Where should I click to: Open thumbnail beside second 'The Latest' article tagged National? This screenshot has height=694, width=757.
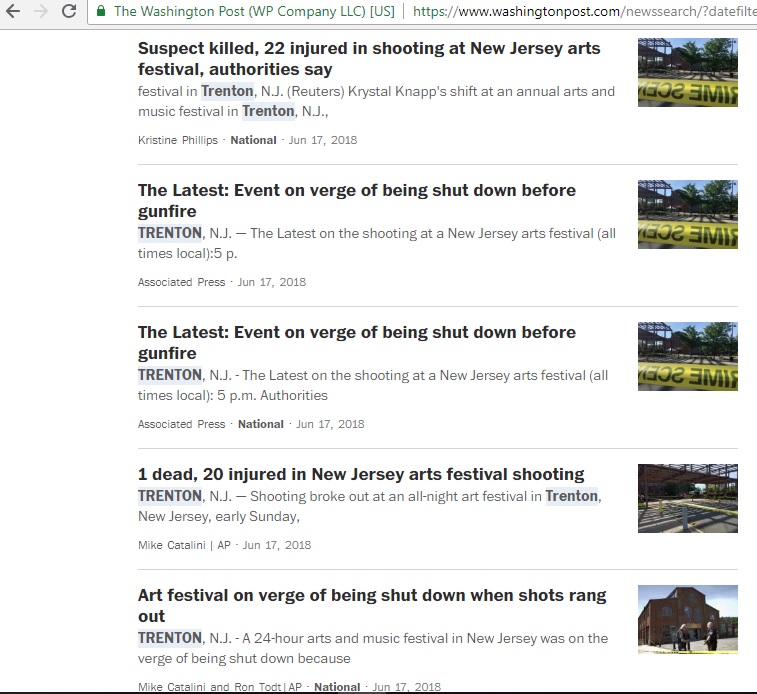point(687,356)
